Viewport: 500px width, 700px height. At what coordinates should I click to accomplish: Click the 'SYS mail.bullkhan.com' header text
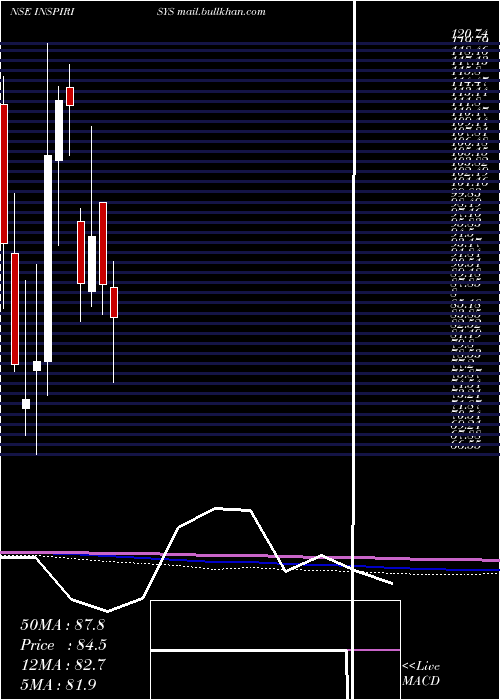pos(211,12)
